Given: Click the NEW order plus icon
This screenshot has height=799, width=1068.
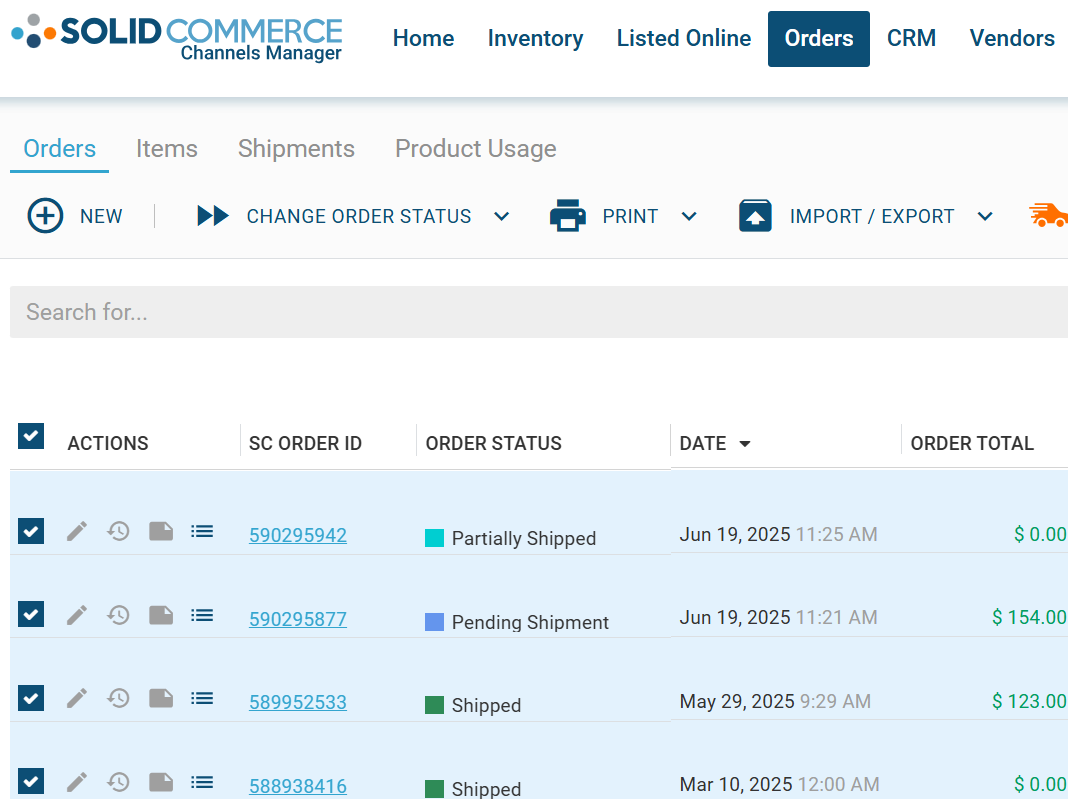Looking at the screenshot, I should (45, 215).
